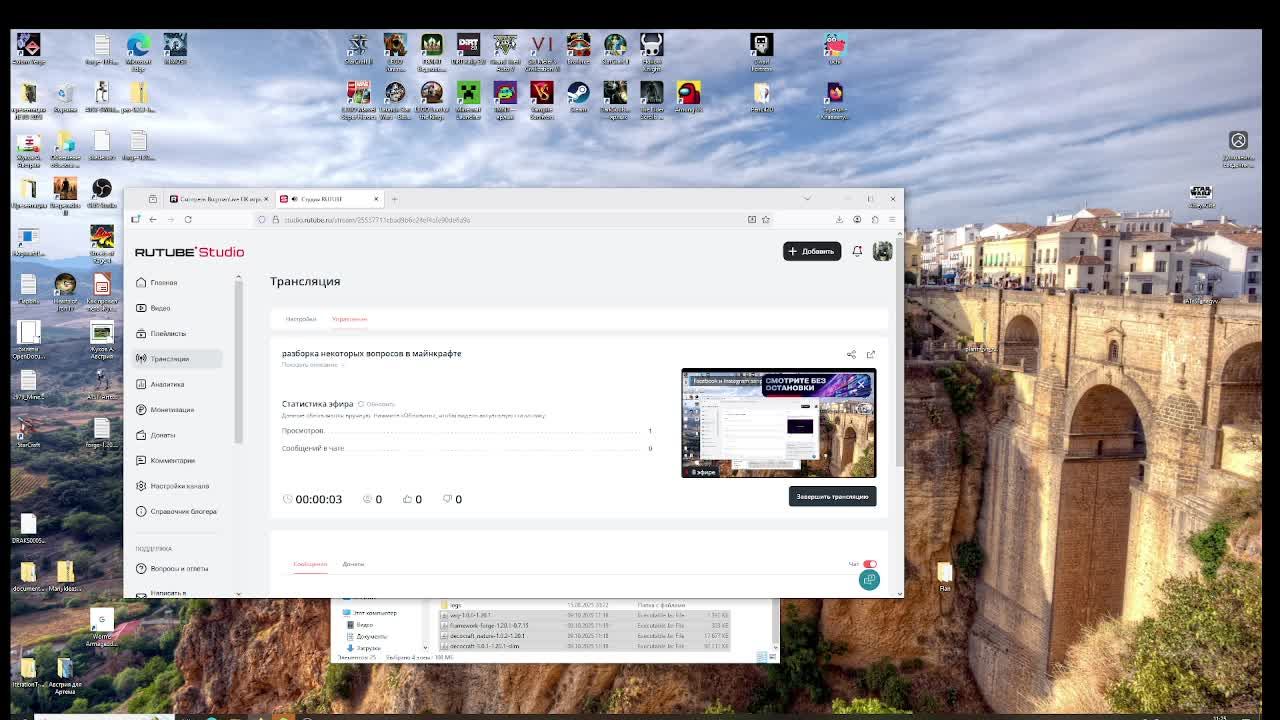Click Завершить трансляцию to end stream
Screen dimensions: 1280x720
click(x=832, y=496)
